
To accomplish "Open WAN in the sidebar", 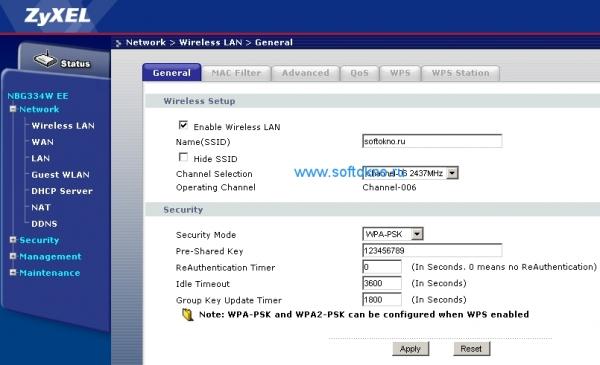I will (x=42, y=142).
